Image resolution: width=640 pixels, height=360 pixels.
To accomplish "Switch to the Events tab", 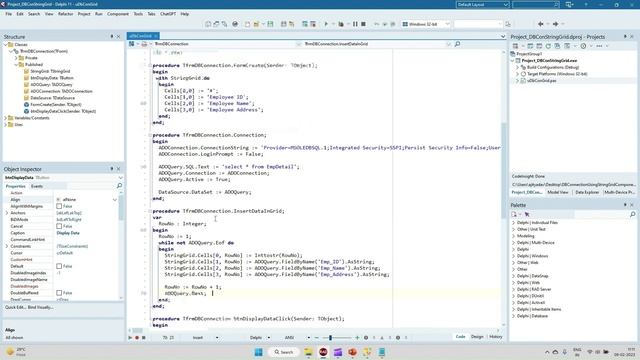I will (37, 186).
